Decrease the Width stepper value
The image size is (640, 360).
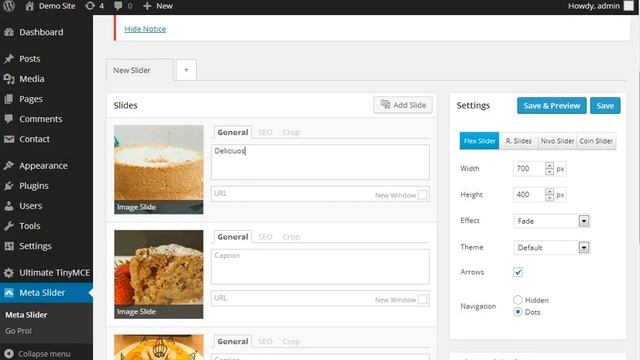549,172
